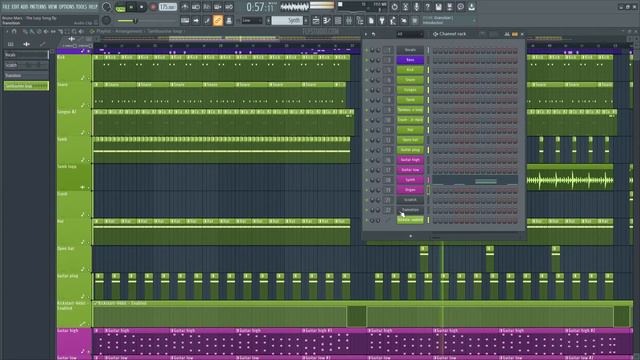
Task: Mute the Kick channel LED
Action: (x=367, y=70)
